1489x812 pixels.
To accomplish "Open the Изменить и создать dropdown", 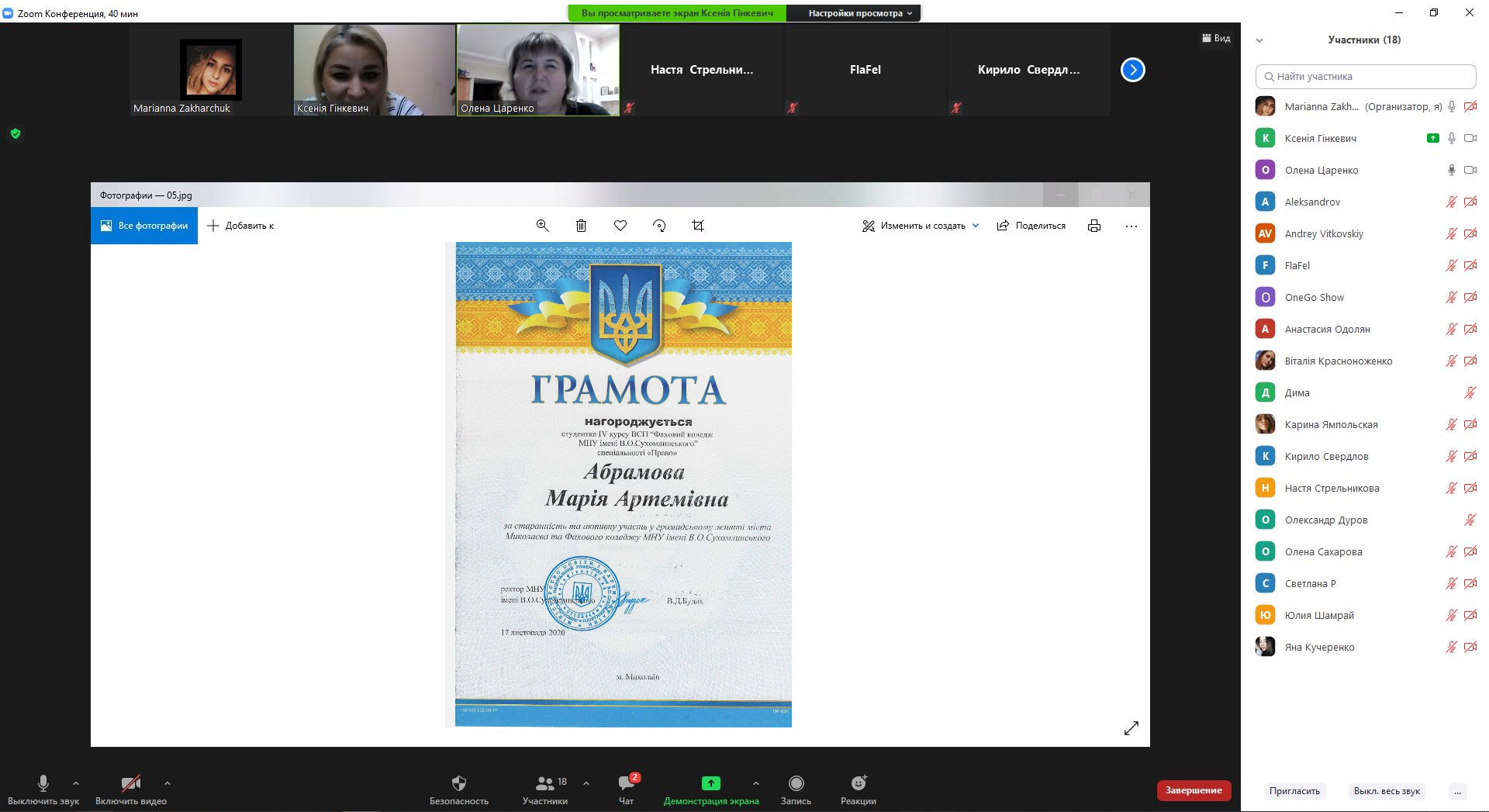I will click(921, 226).
